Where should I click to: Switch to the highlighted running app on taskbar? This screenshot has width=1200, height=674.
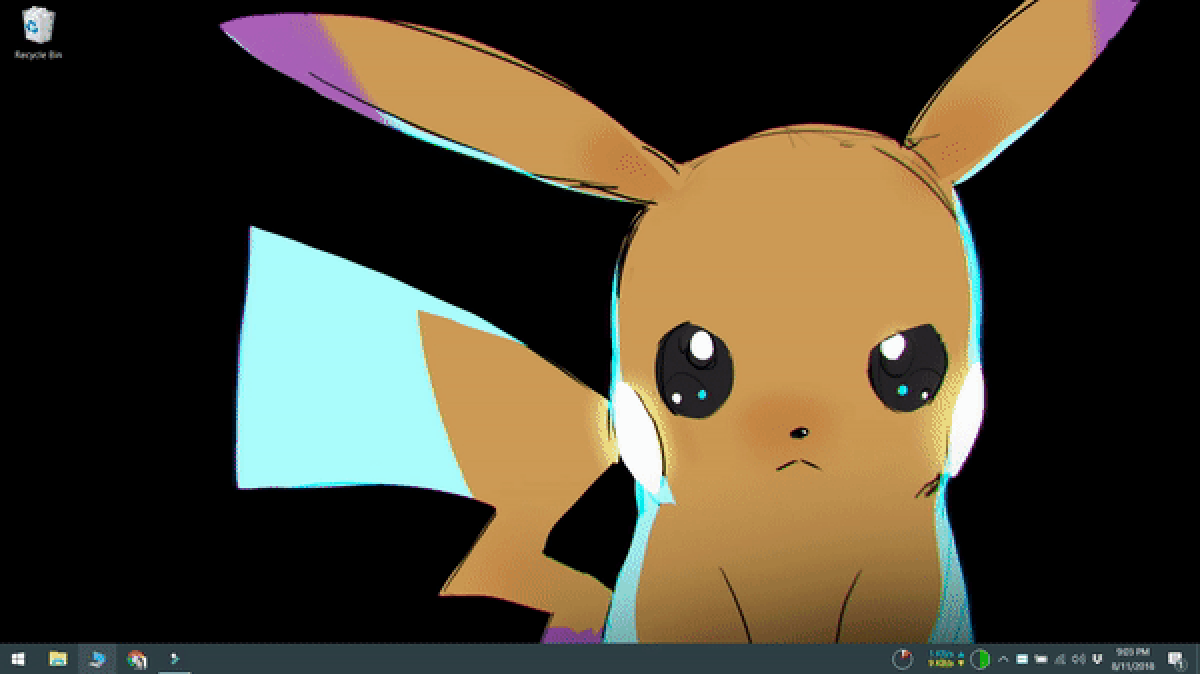pos(97,660)
